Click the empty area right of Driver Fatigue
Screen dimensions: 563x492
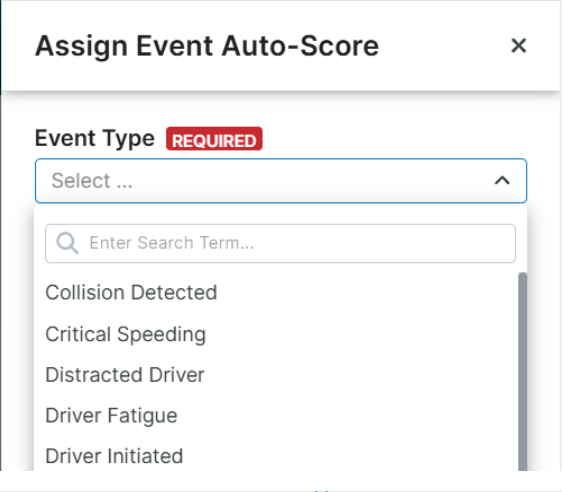pos(346,416)
